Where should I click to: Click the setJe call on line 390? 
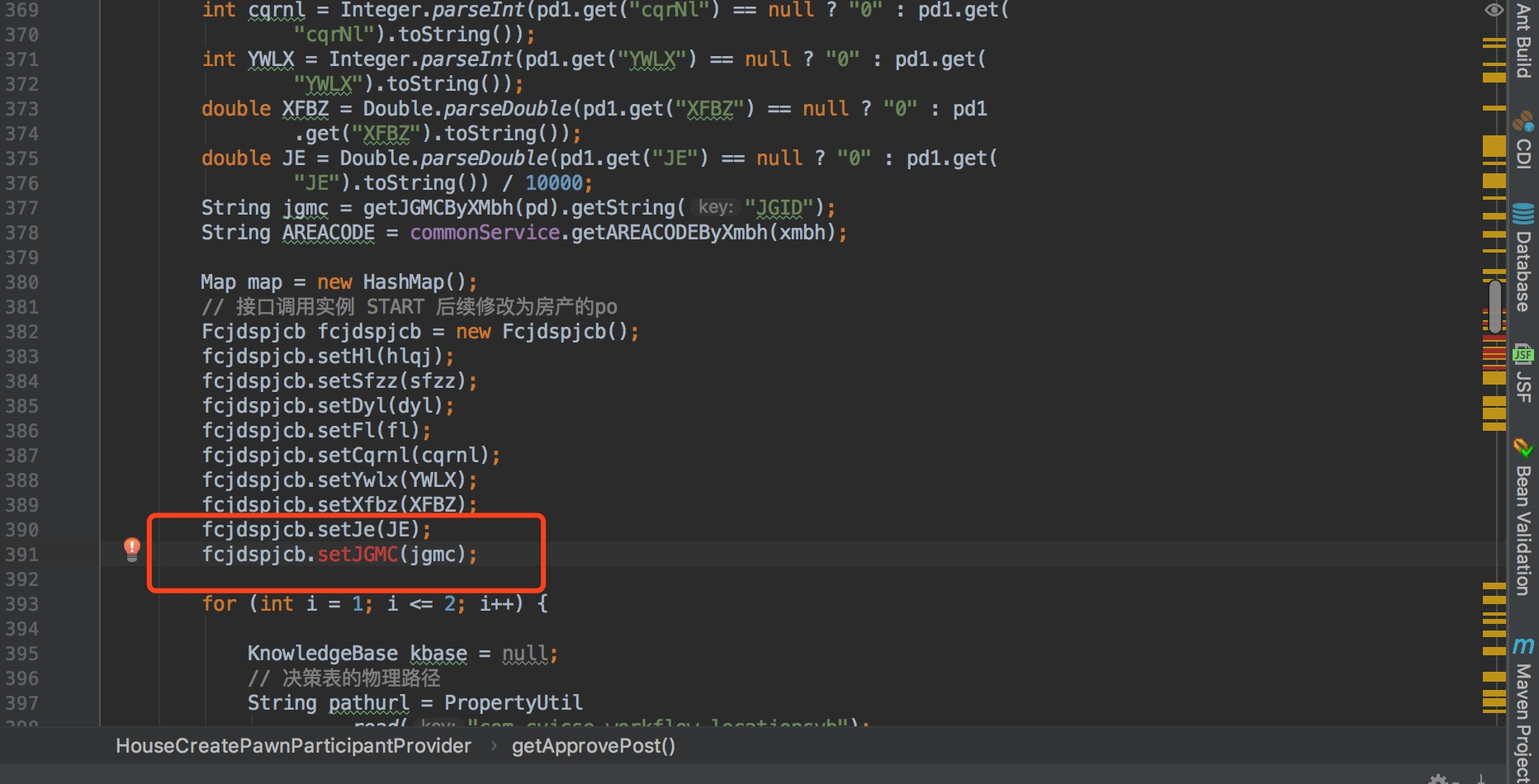pos(346,530)
